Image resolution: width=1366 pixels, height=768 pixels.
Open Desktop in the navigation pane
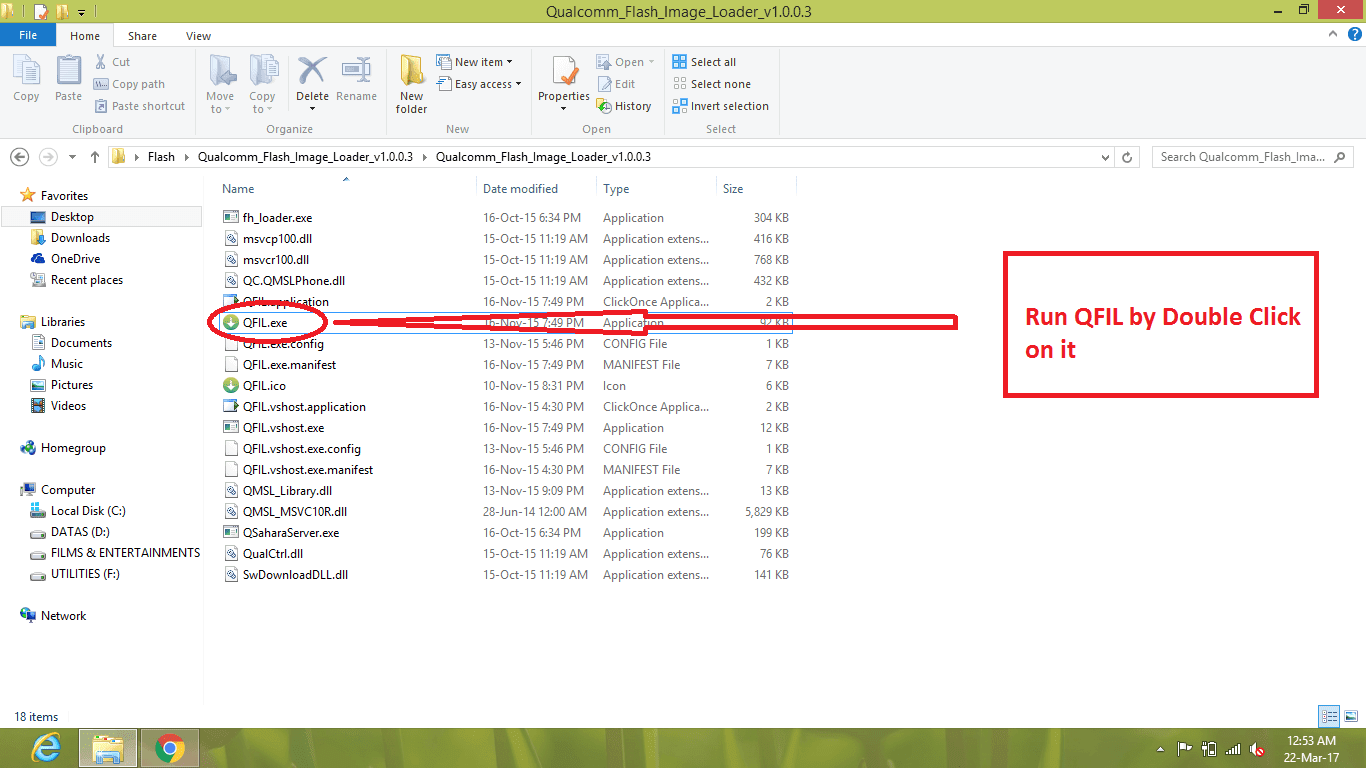pos(72,217)
